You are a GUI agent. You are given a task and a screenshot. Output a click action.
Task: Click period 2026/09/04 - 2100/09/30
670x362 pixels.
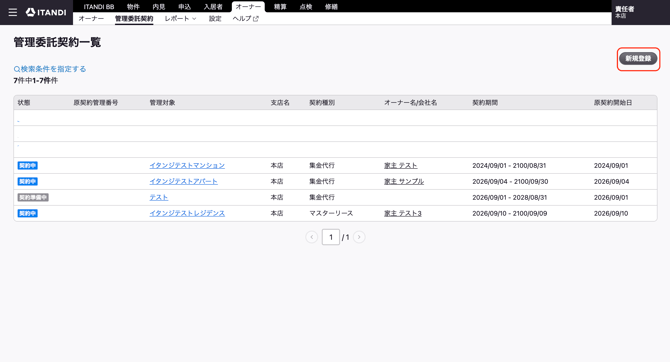click(510, 181)
